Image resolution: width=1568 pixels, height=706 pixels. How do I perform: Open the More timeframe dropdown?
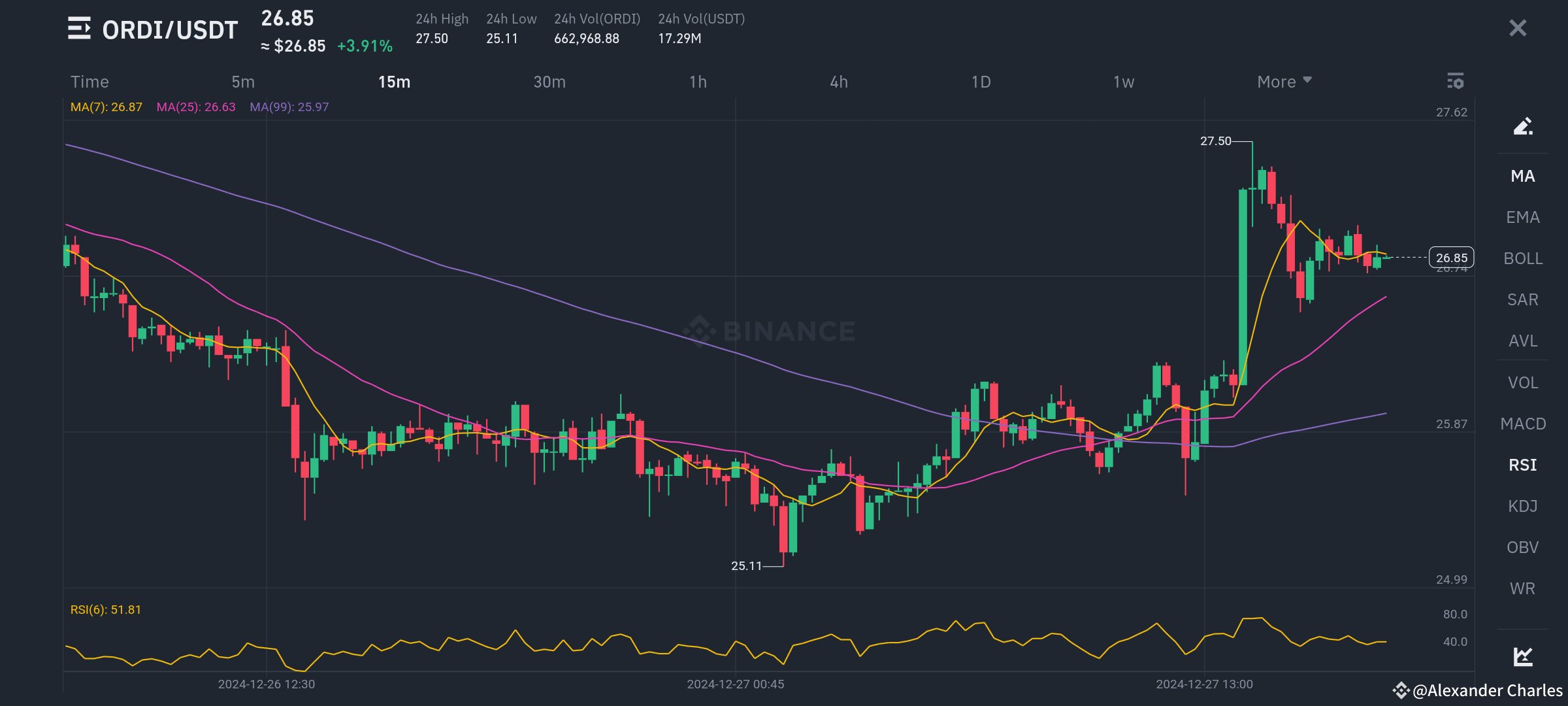1283,81
